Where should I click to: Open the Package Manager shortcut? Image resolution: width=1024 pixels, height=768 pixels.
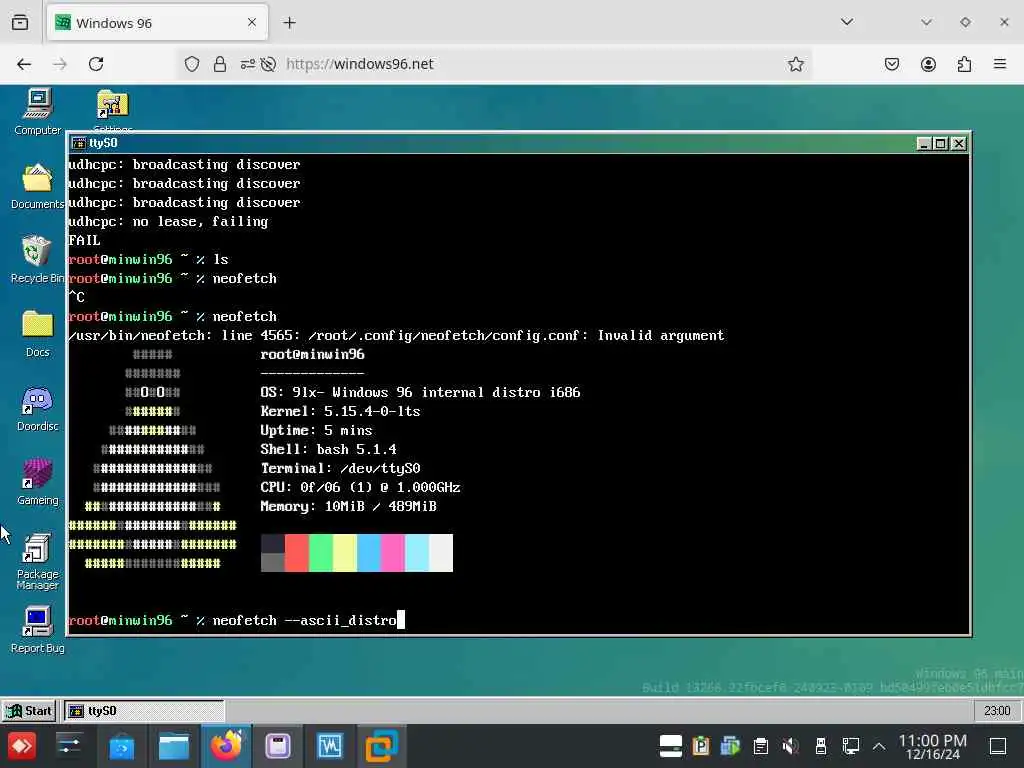point(37,562)
